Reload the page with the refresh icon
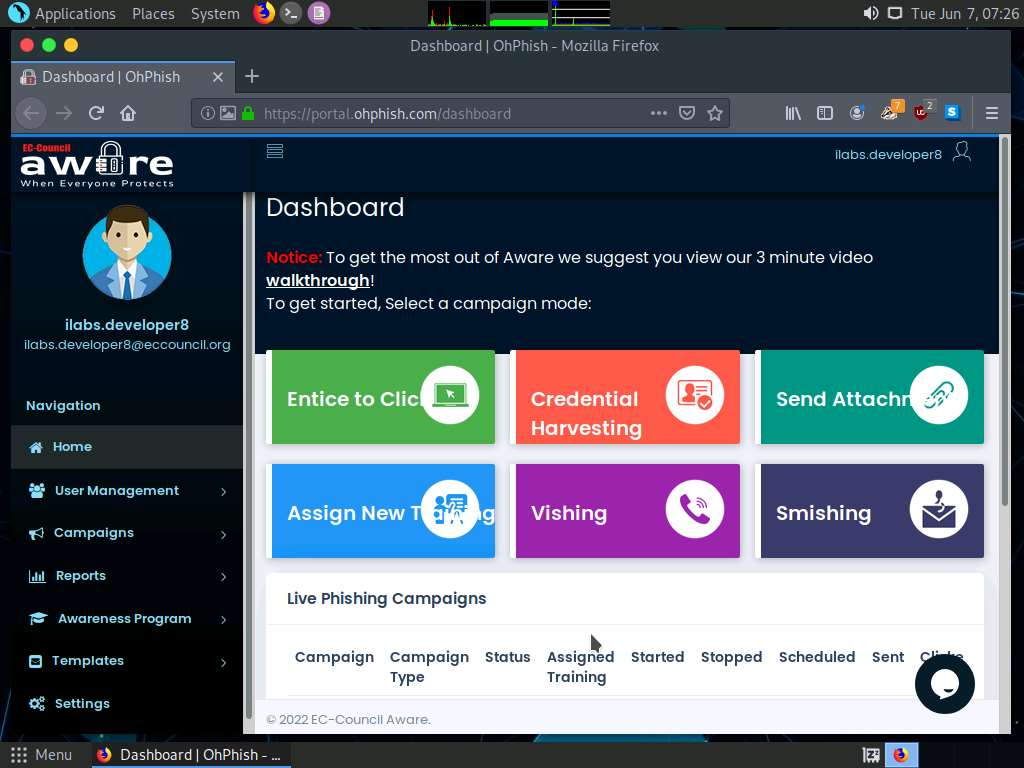Viewport: 1024px width, 768px height. (96, 113)
